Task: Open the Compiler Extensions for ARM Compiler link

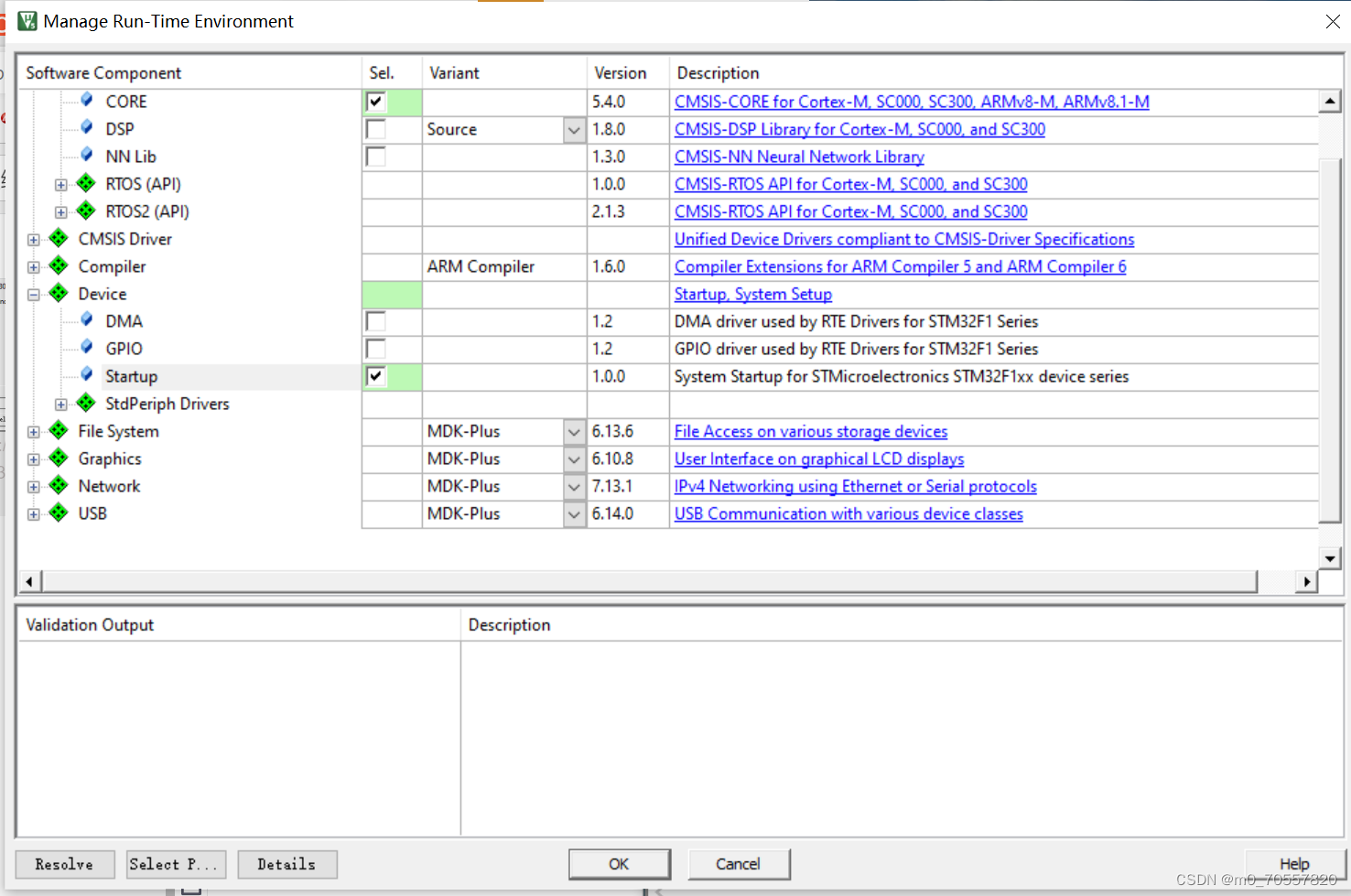Action: click(901, 266)
